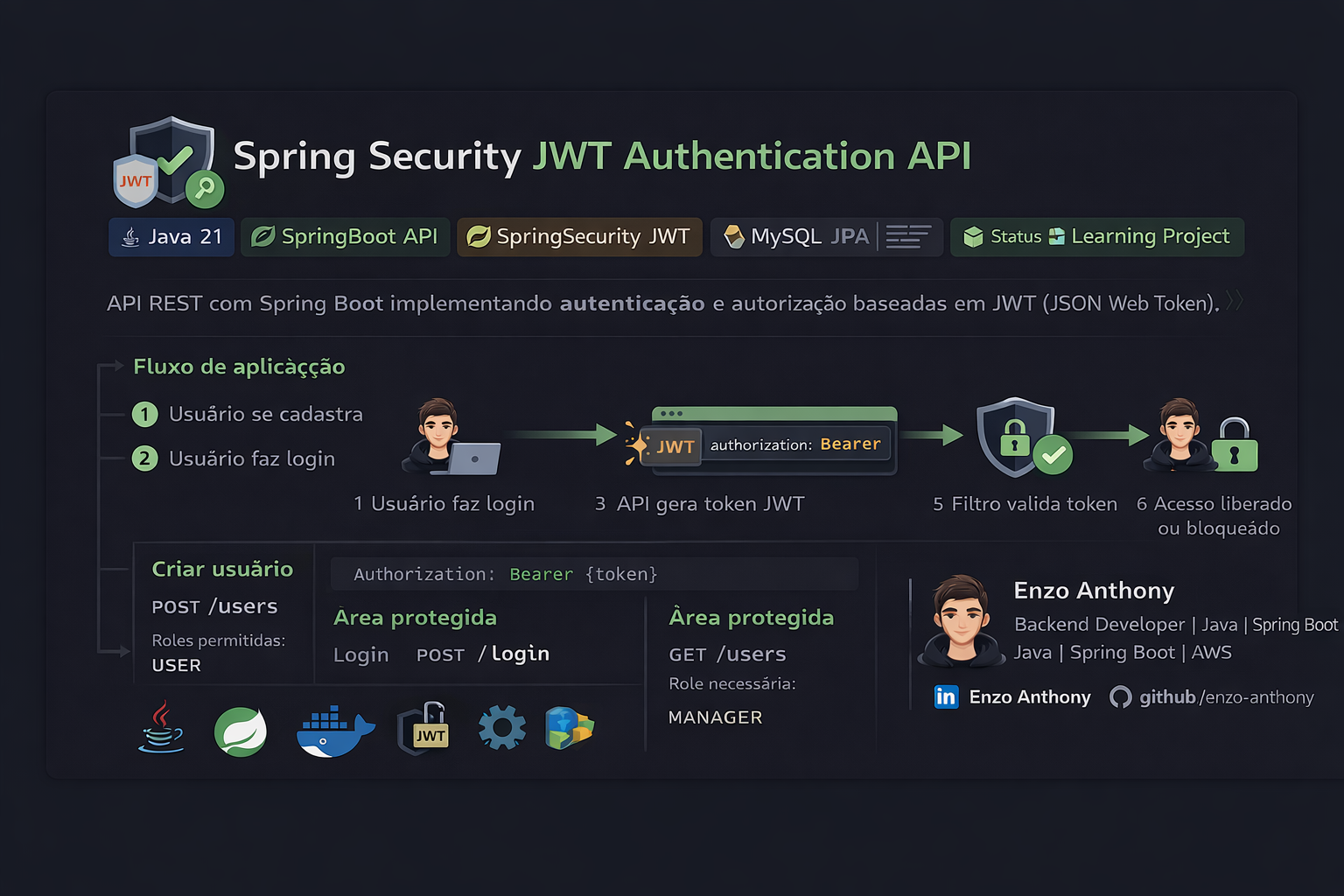Click the blue gear settings icon
The height and width of the screenshot is (896, 1344).
pyautogui.click(x=502, y=728)
